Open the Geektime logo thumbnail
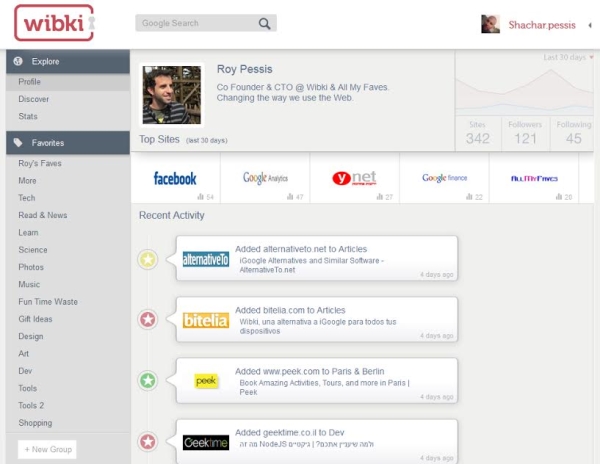The width and height of the screenshot is (600, 464). click(x=206, y=443)
